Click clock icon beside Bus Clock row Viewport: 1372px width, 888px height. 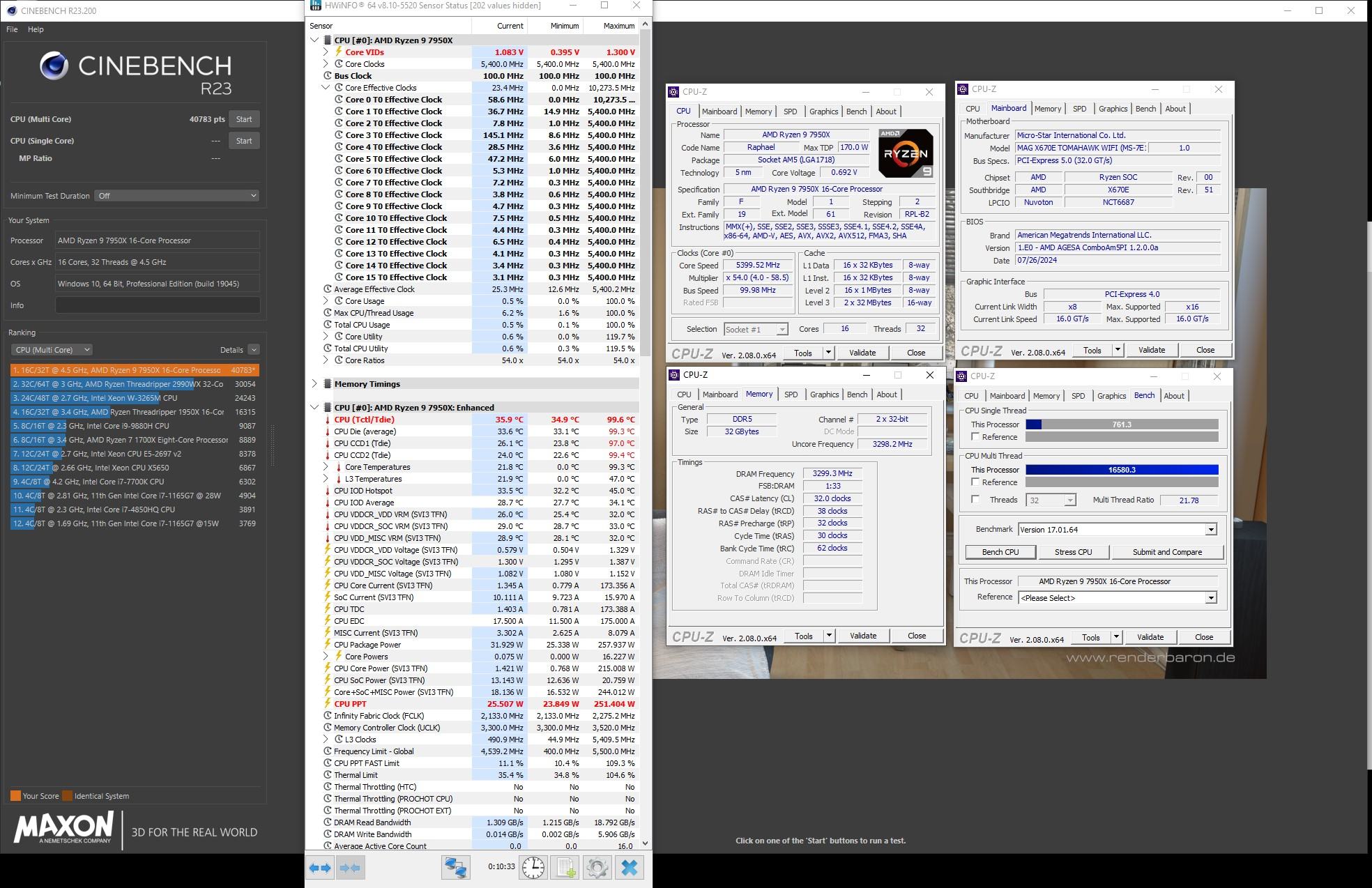coord(328,76)
